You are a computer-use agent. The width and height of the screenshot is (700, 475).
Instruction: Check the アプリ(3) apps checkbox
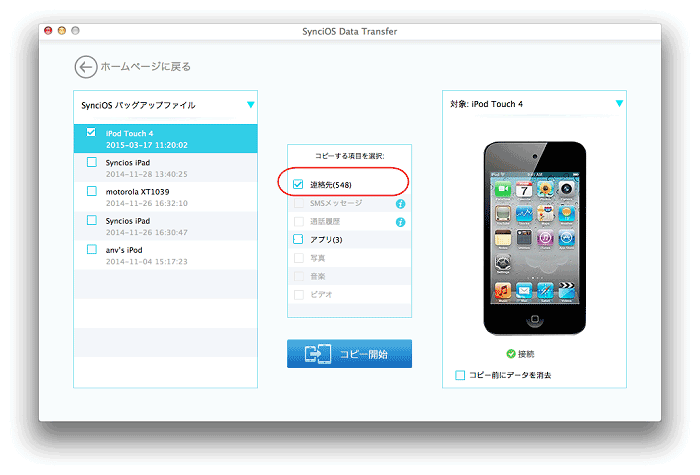click(x=298, y=239)
